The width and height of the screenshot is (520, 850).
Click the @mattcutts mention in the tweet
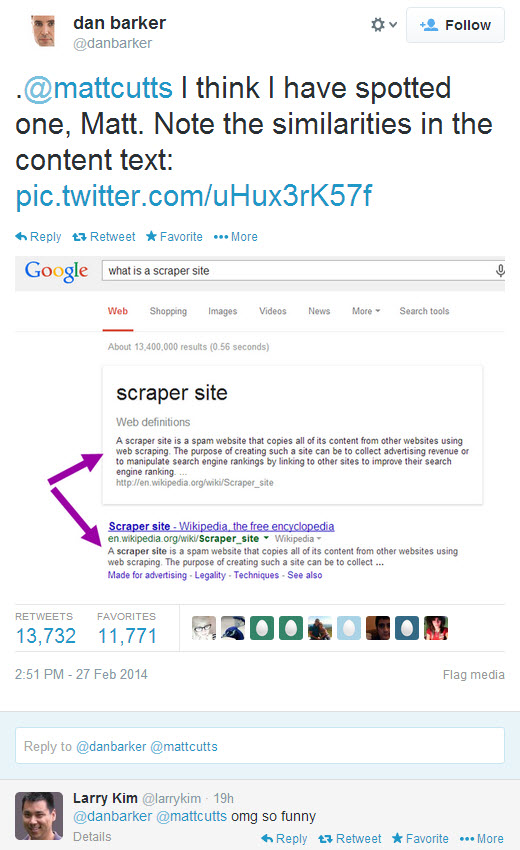point(98,88)
